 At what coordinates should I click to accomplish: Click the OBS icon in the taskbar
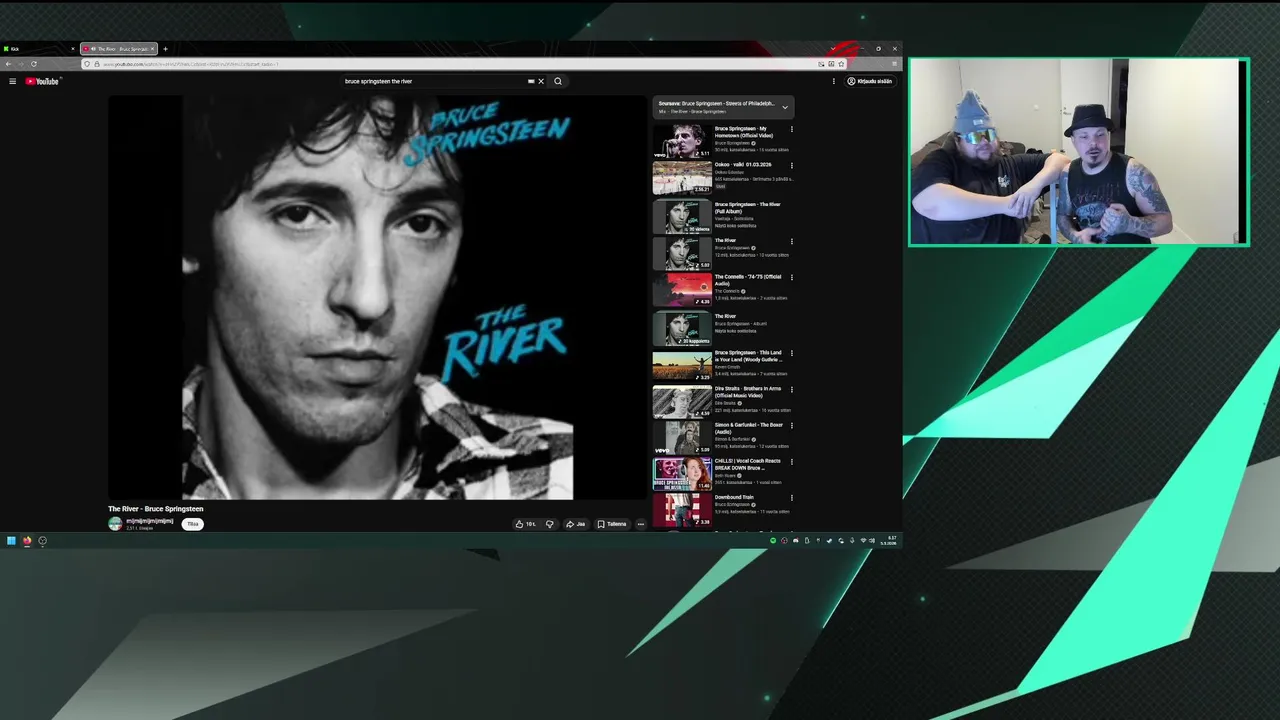pos(42,541)
